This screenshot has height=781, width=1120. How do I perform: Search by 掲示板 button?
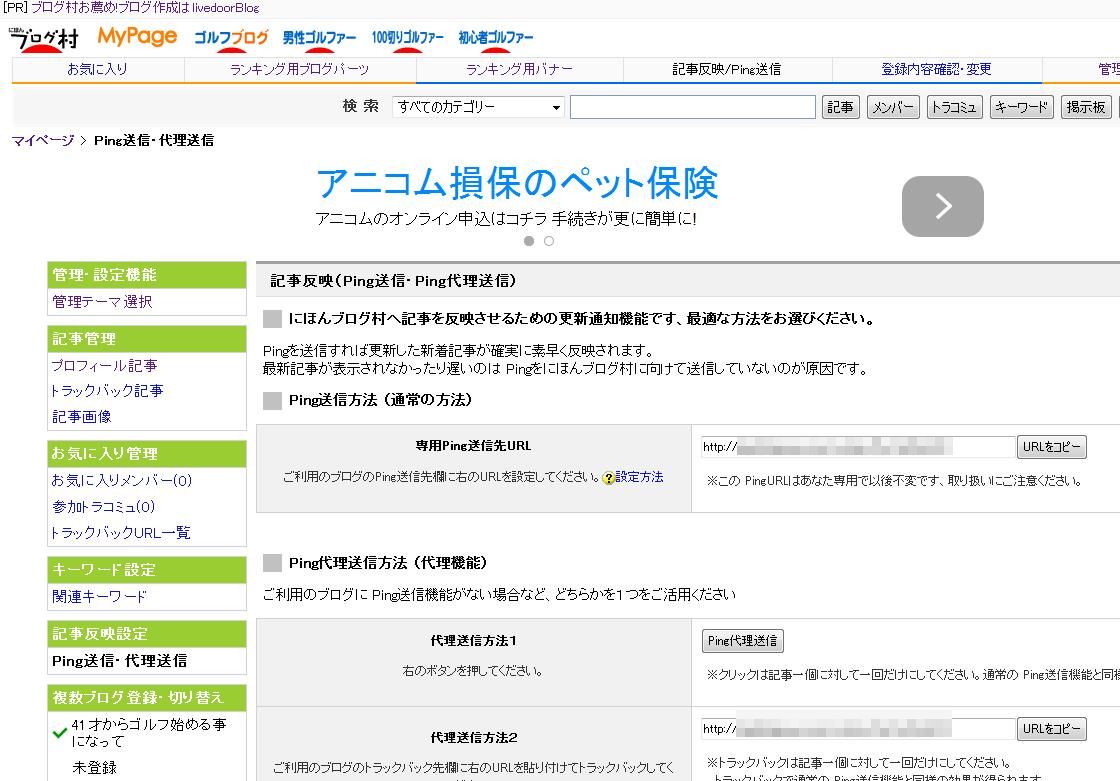(x=1086, y=107)
